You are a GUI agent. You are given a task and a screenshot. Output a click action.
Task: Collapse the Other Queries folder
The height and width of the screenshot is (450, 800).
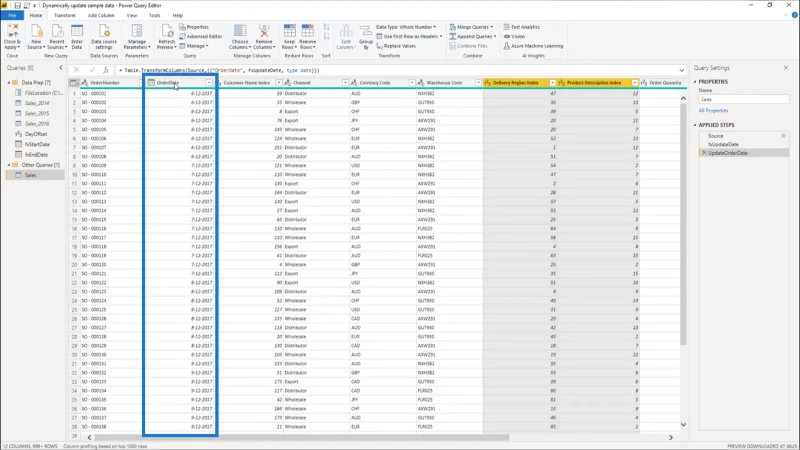click(x=9, y=165)
